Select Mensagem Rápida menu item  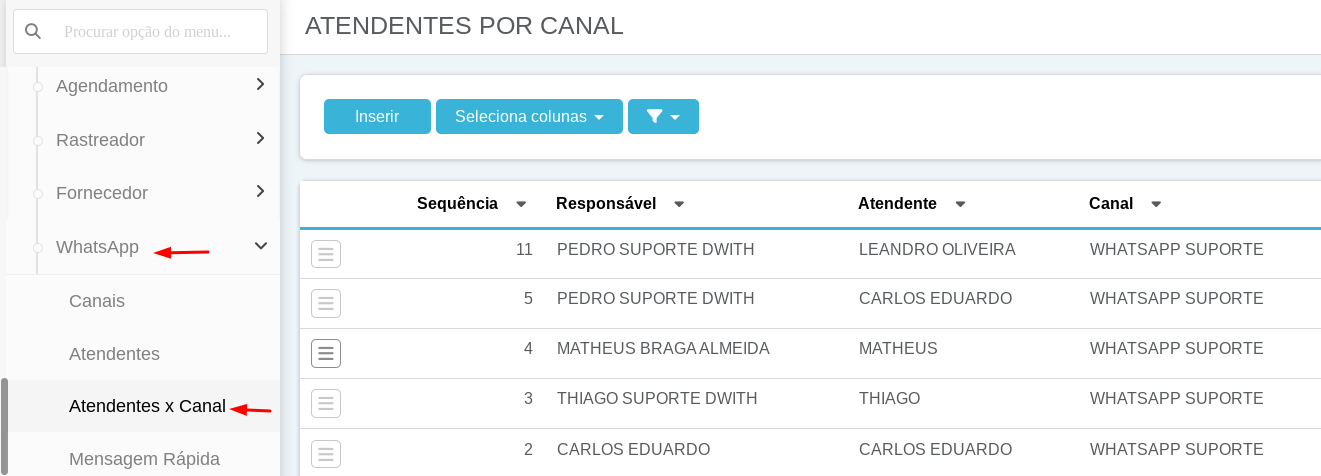144,459
